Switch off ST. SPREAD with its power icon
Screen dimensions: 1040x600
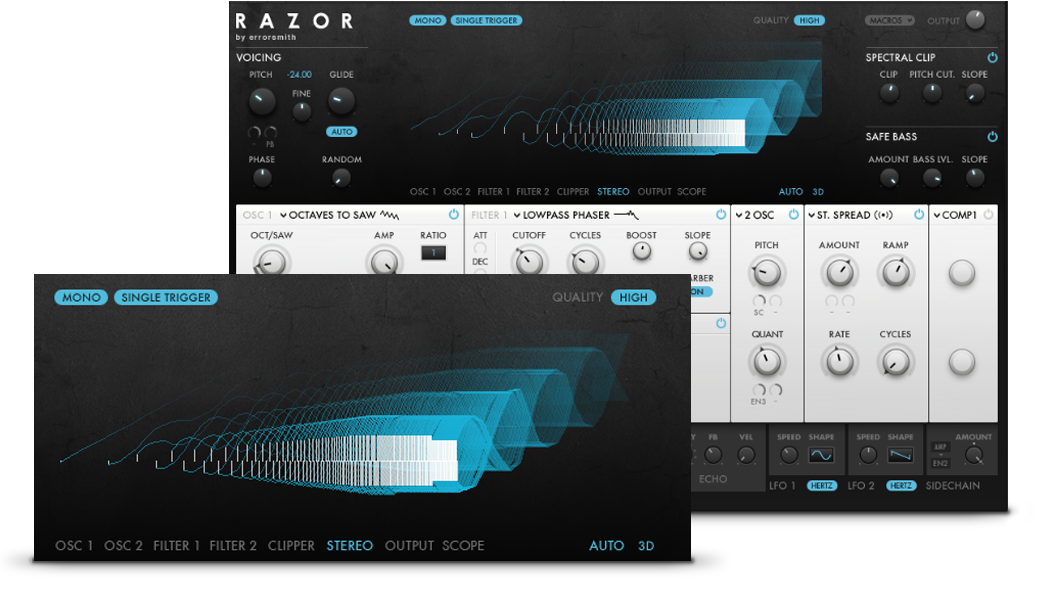[919, 214]
